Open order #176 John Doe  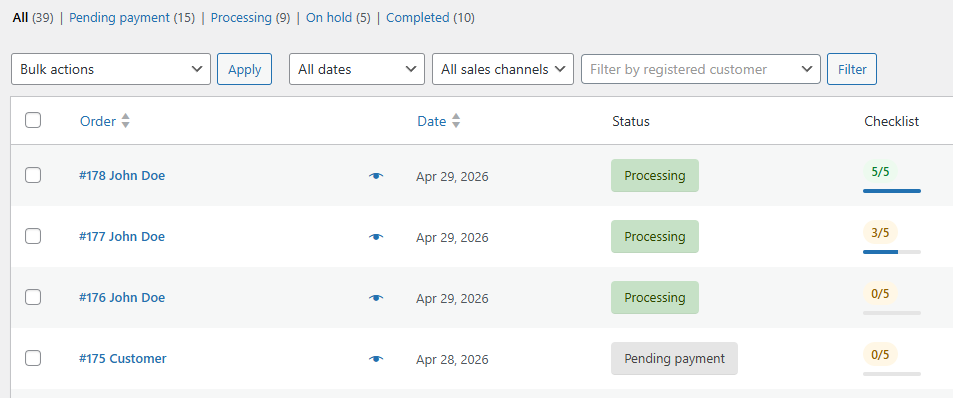coord(122,298)
